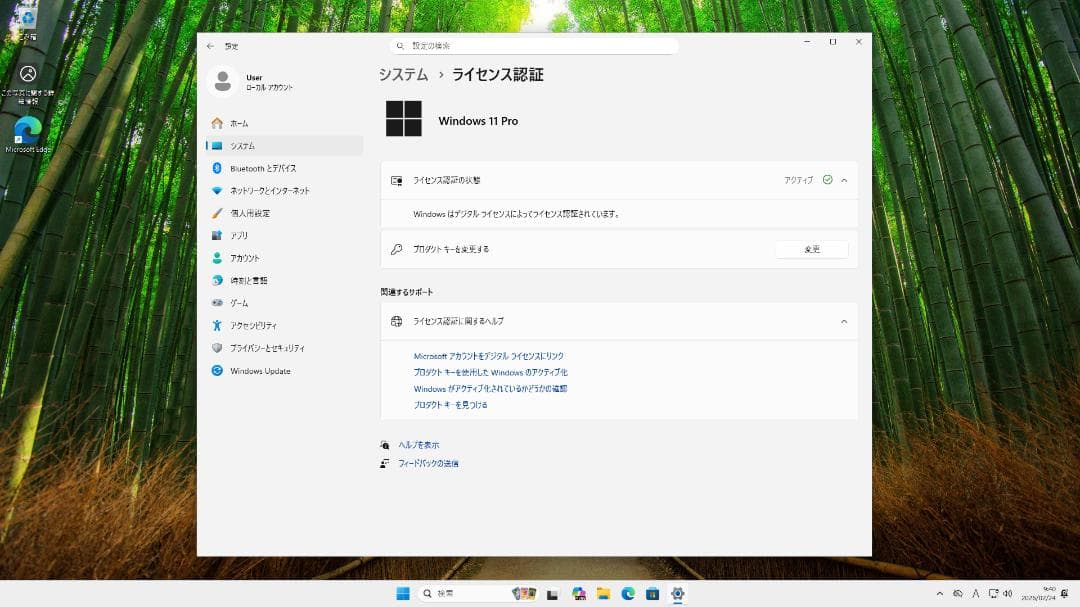This screenshot has width=1080, height=607.
Task: Show hidden system tray icons
Action: coord(939,593)
